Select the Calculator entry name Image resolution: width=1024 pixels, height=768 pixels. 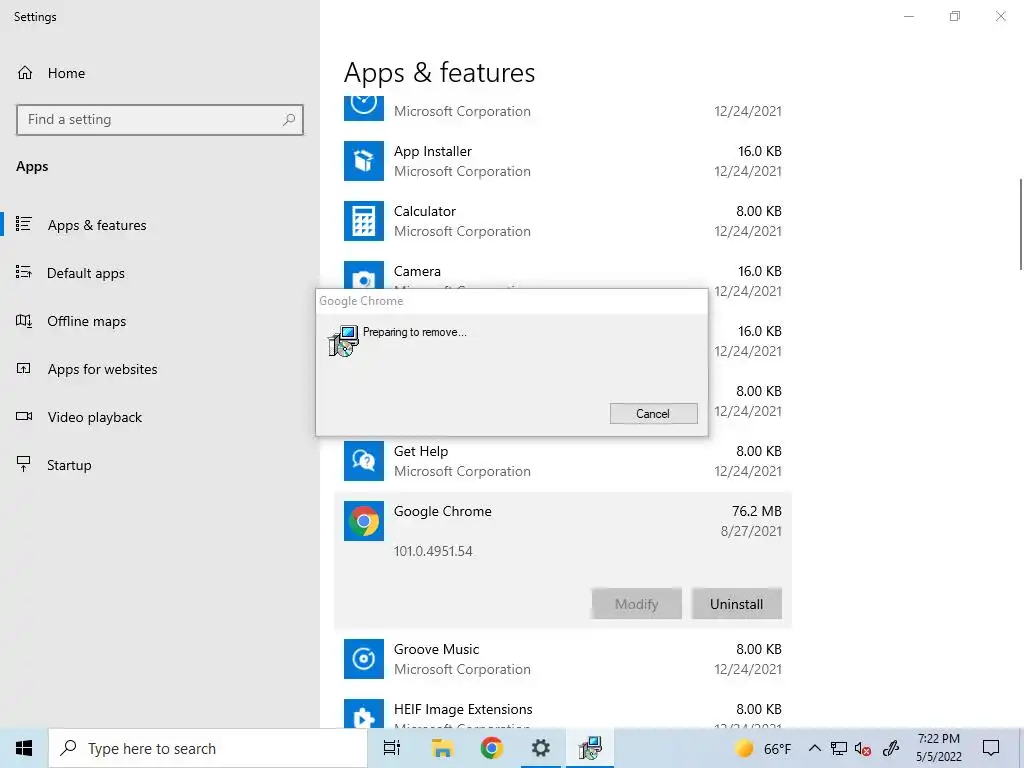(424, 211)
